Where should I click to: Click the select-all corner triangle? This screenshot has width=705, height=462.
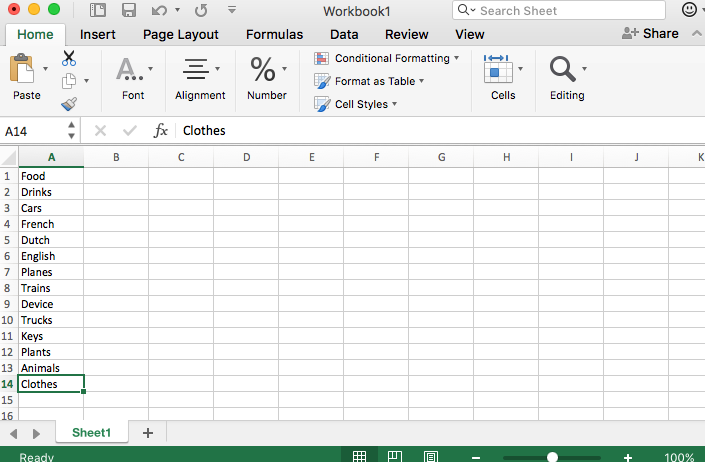pos(9,157)
